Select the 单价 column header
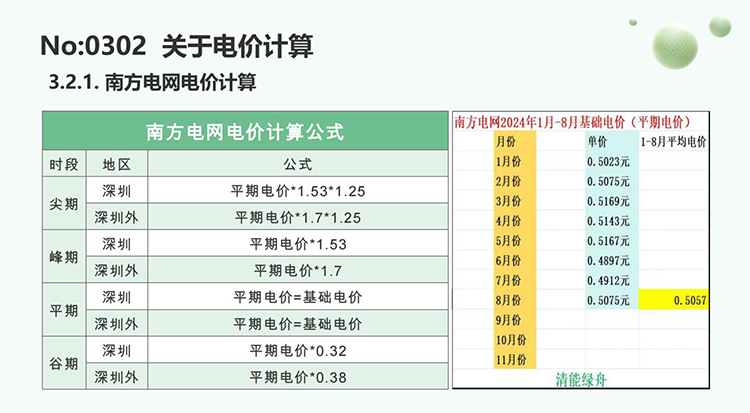 click(597, 142)
